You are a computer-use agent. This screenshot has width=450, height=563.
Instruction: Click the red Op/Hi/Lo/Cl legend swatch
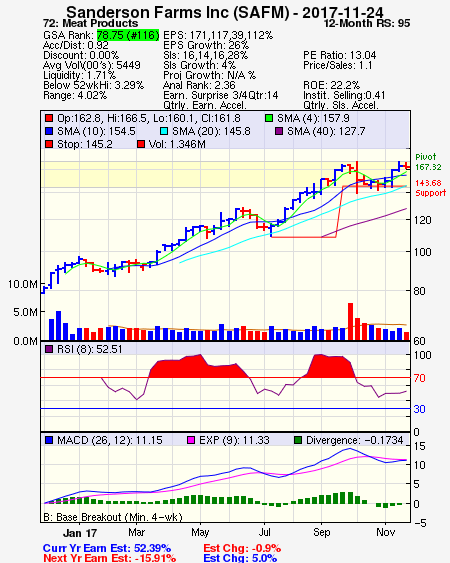(49, 118)
